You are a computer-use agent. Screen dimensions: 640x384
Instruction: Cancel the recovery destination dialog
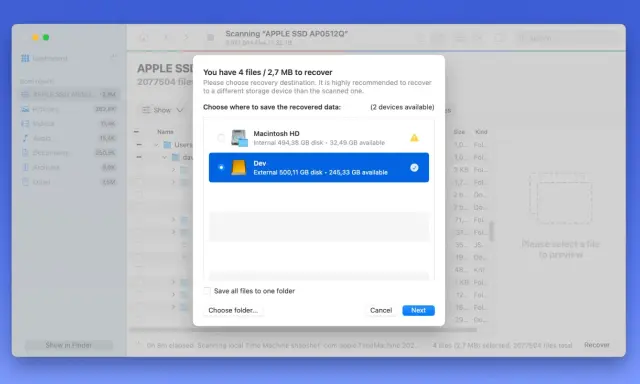[381, 310]
